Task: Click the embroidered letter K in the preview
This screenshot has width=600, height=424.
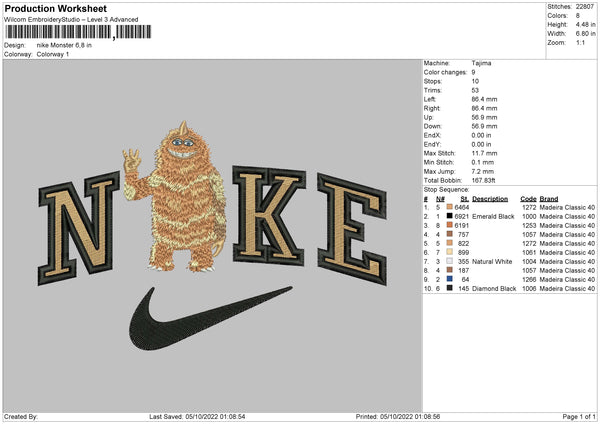Action: point(269,215)
